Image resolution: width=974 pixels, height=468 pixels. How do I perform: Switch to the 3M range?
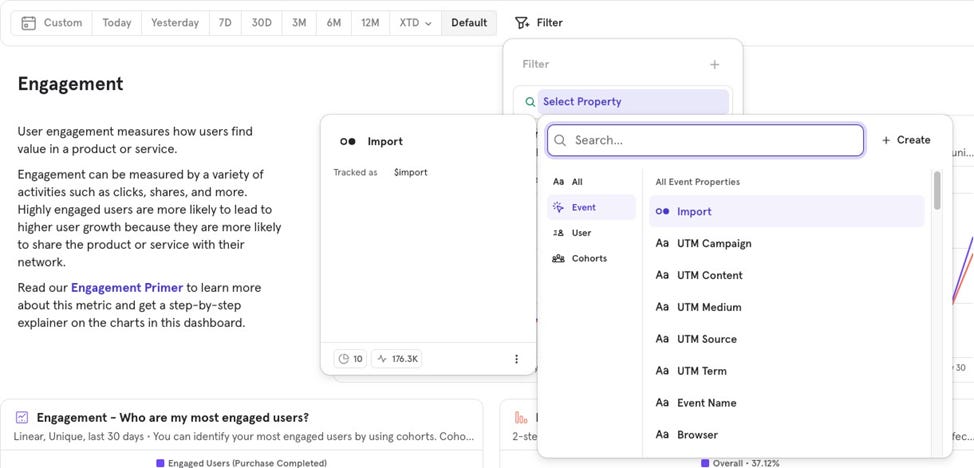tap(299, 23)
